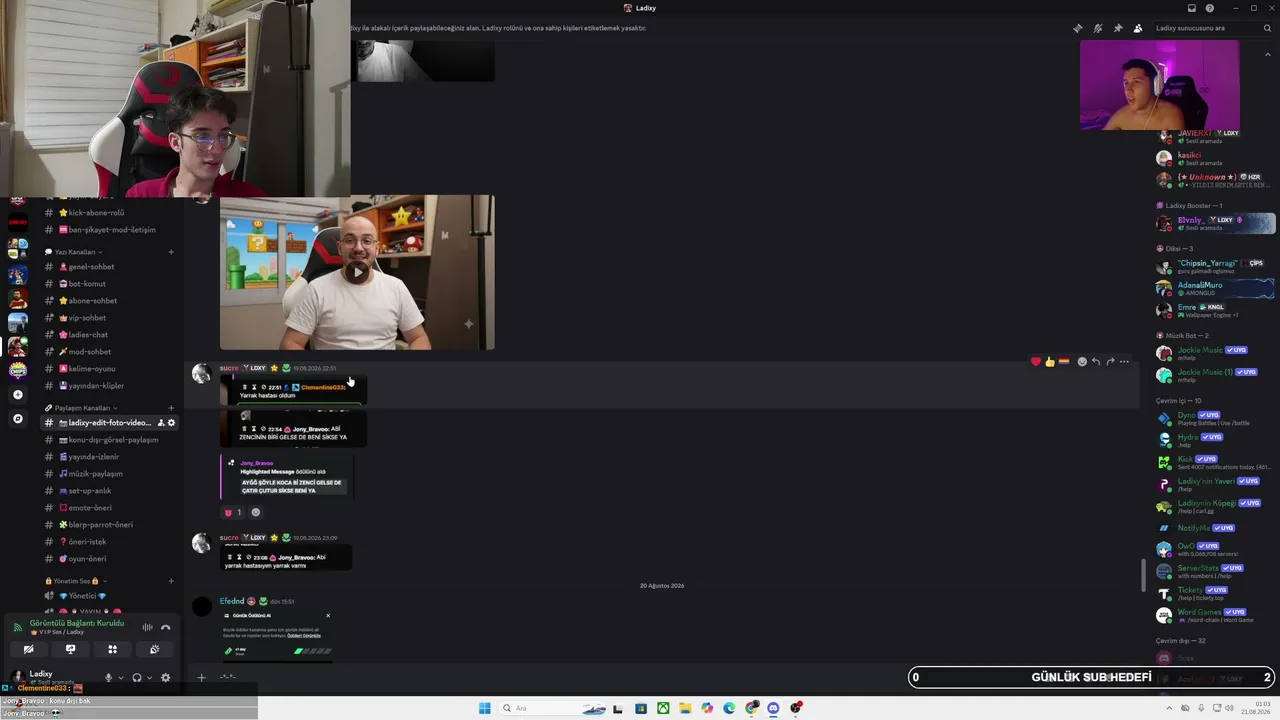The image size is (1280, 720).
Task: Open pinned messages in channel header
Action: coord(1118,28)
